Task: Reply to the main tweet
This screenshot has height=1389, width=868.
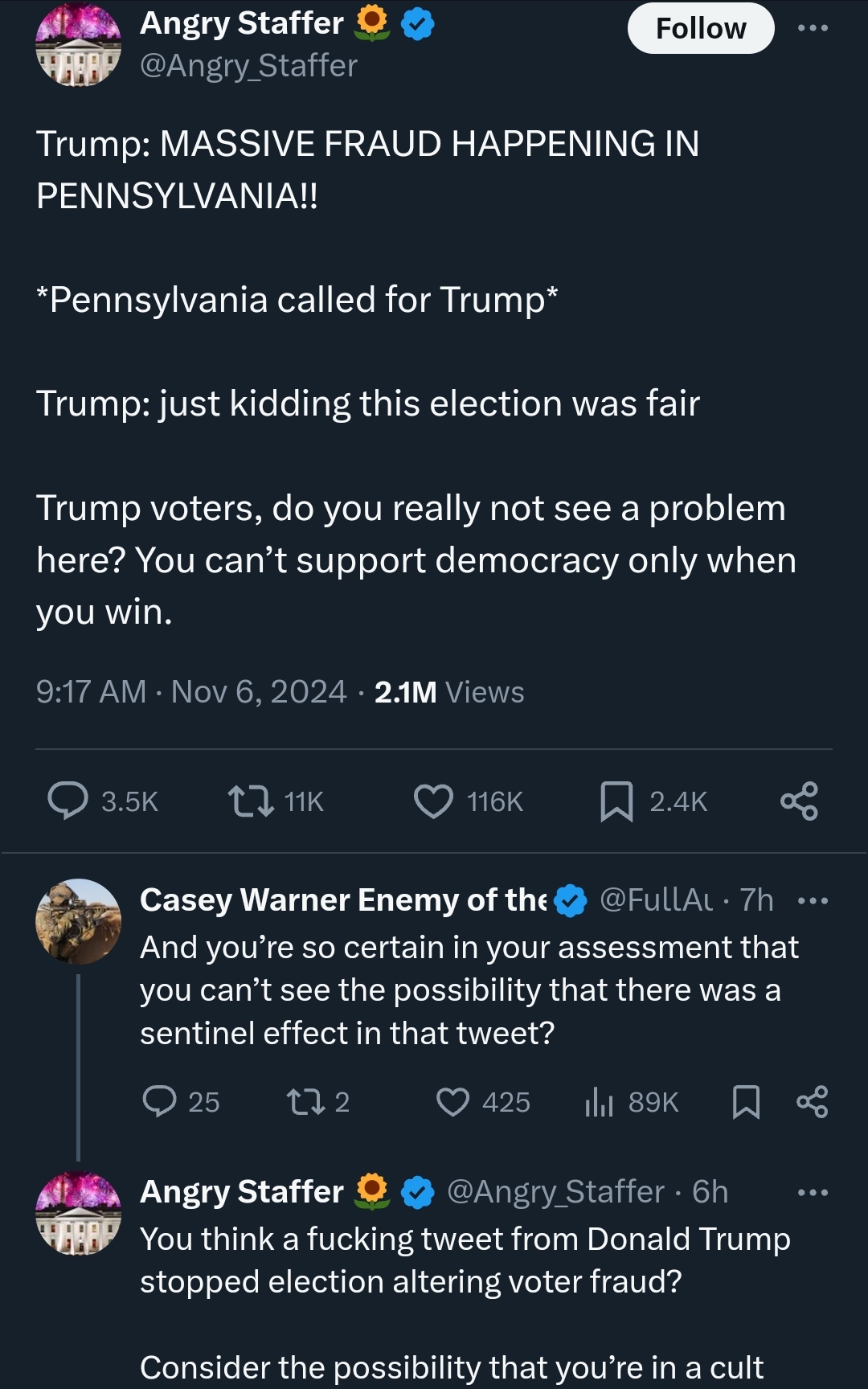Action: point(68,801)
